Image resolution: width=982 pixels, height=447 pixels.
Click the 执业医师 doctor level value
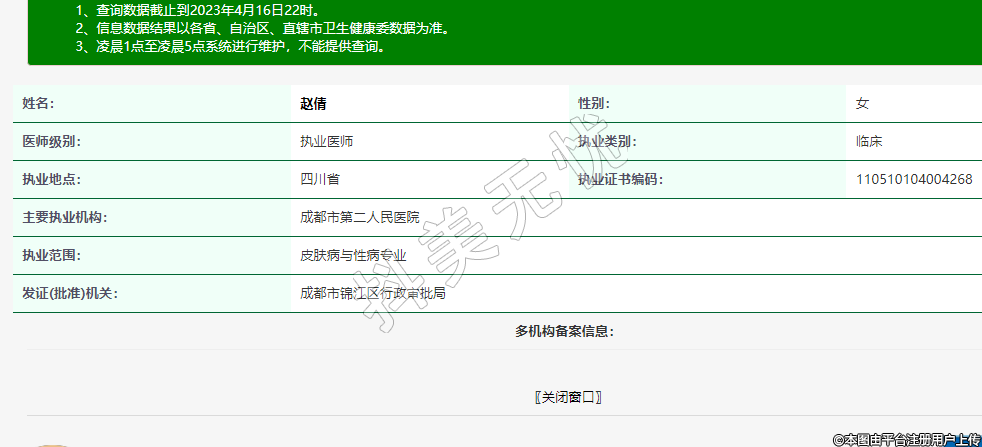pos(326,142)
